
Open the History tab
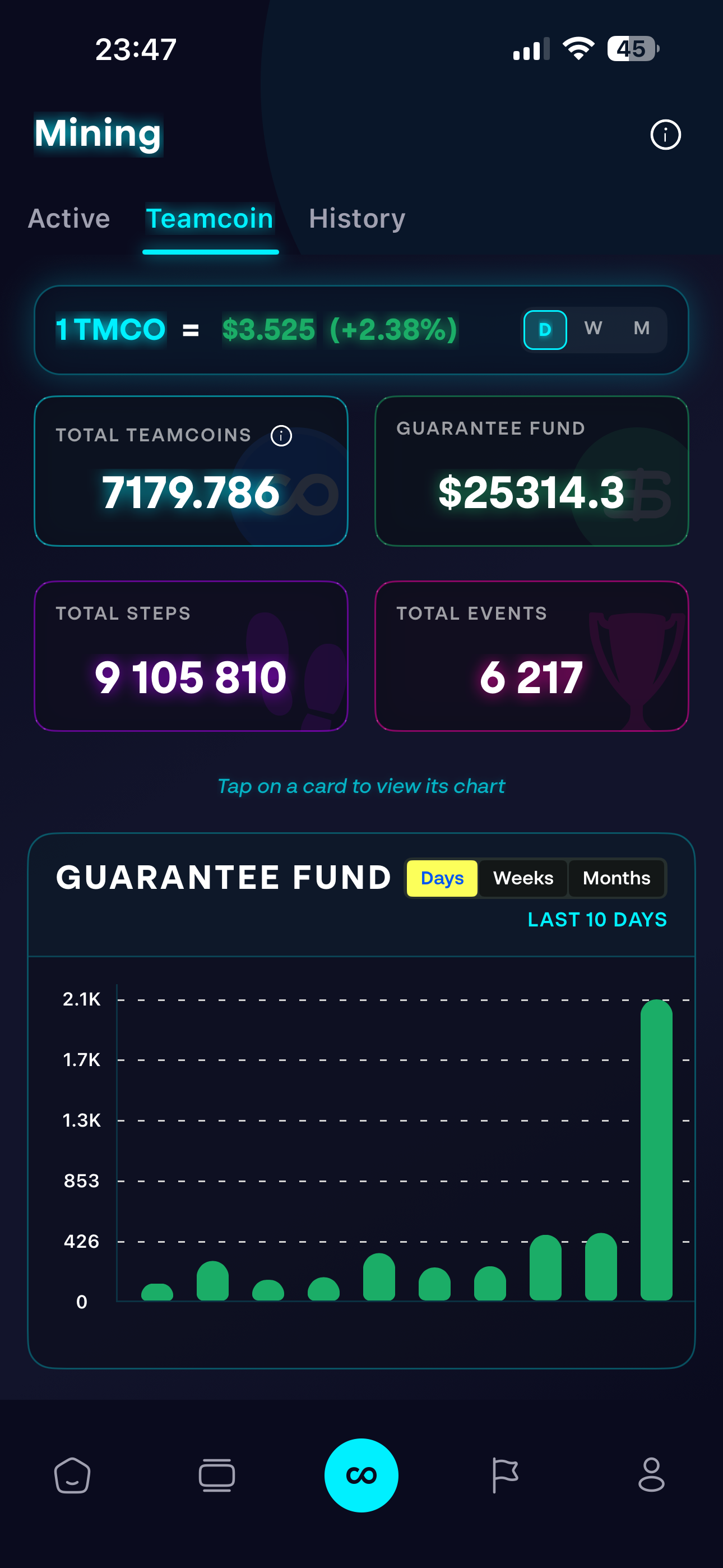357,219
